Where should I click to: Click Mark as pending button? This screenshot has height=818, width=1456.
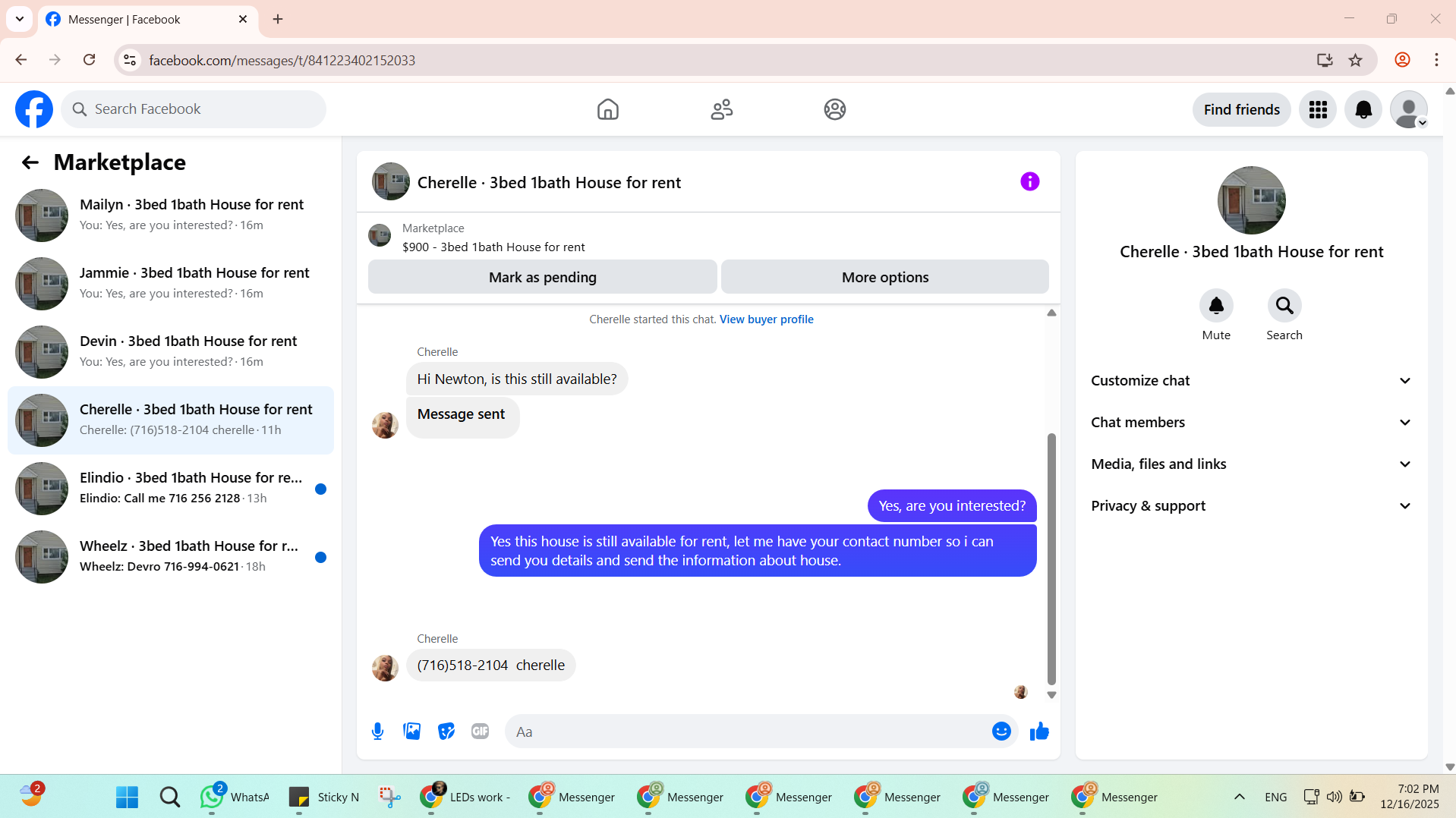(x=542, y=277)
